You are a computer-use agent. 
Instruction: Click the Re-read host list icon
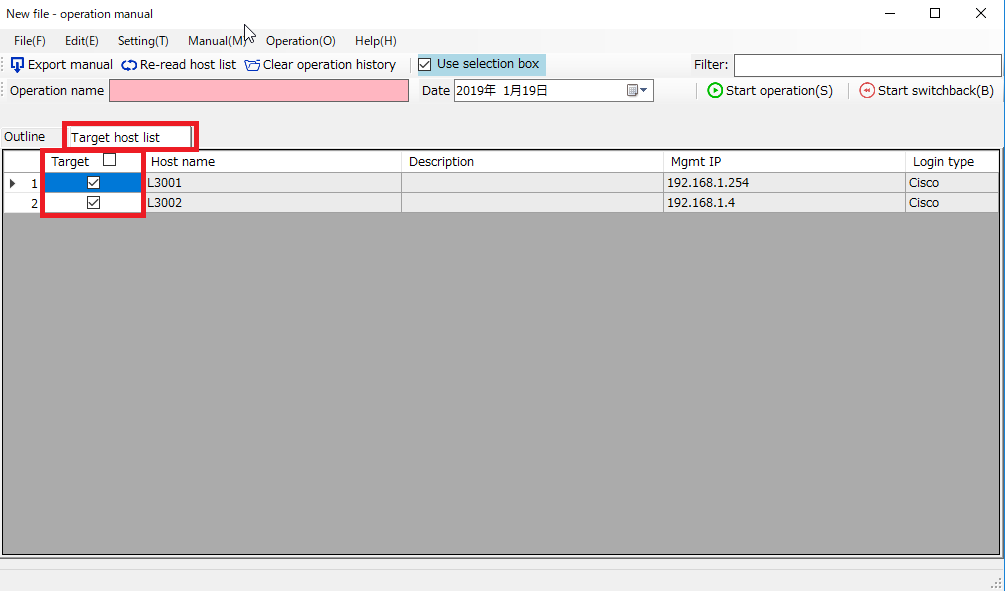click(x=129, y=65)
